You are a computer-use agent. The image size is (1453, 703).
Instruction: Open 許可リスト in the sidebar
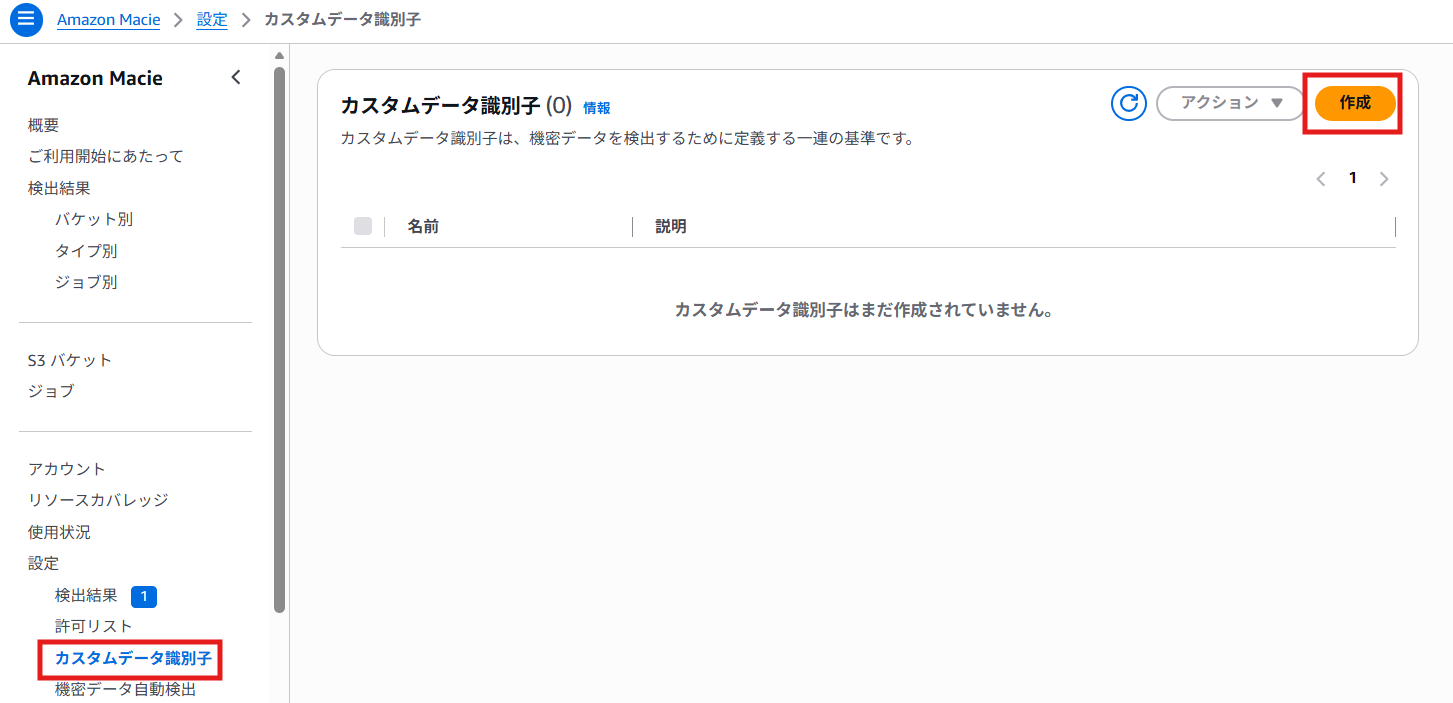click(94, 626)
